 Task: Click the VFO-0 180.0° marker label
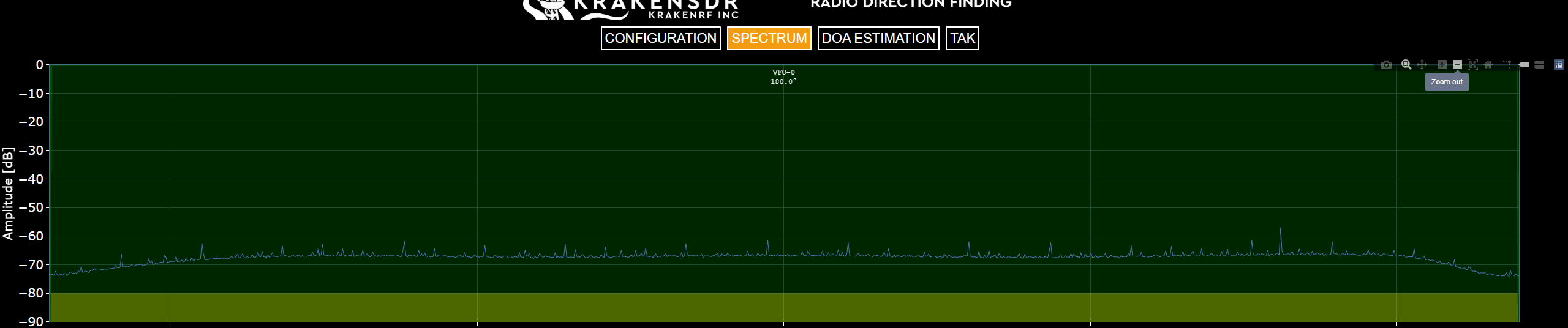pyautogui.click(x=783, y=76)
